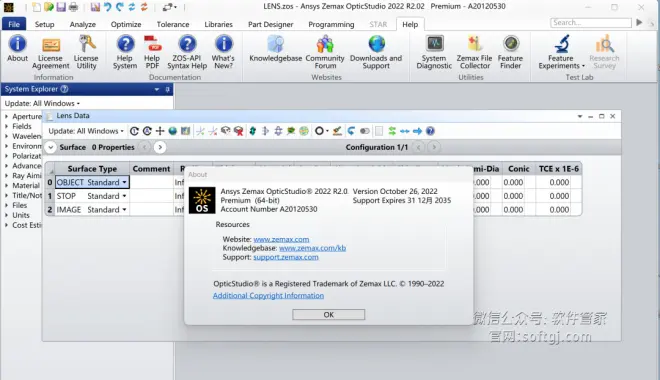
Task: Open the Feature Finder
Action: tap(511, 52)
